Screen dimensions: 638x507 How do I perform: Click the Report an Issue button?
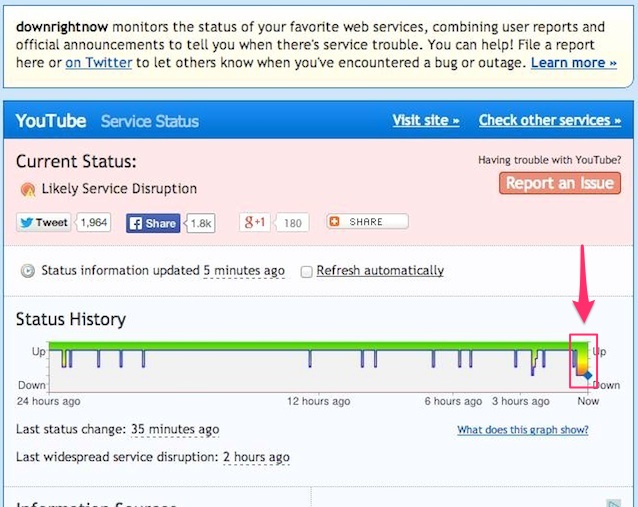tap(560, 184)
